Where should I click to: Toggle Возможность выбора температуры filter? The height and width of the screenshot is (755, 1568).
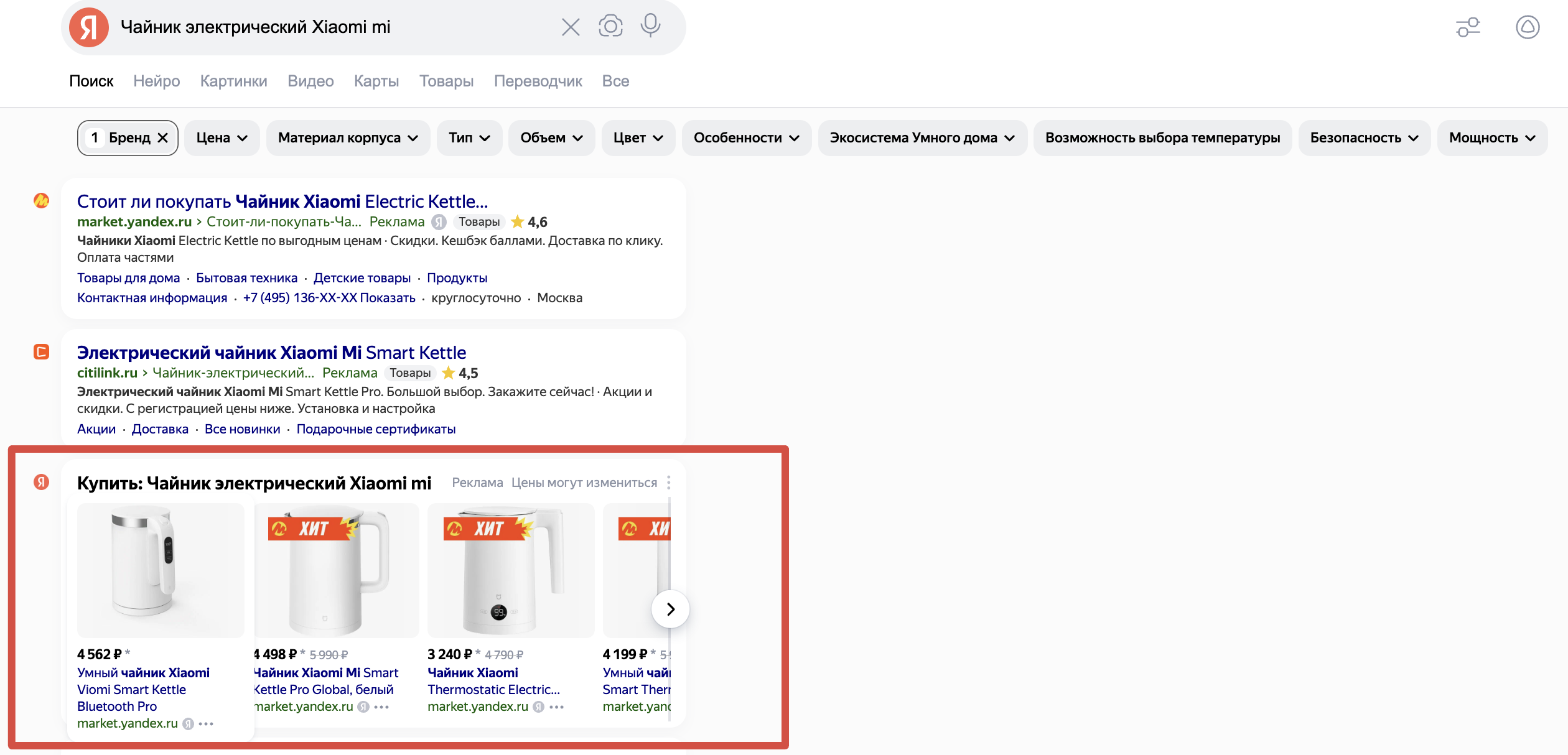pyautogui.click(x=1162, y=138)
